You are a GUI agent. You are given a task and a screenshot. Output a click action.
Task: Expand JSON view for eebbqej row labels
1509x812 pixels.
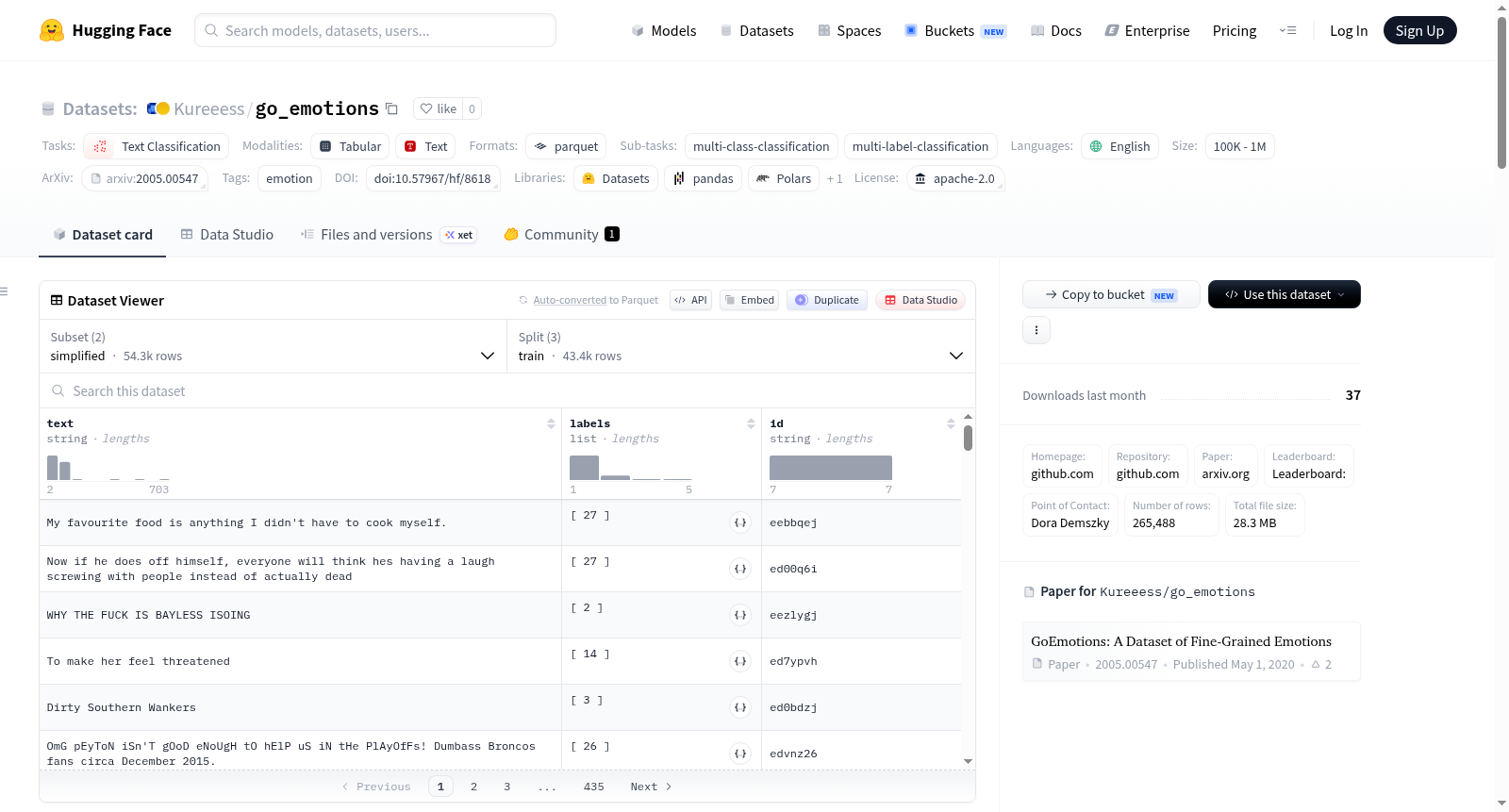coord(740,522)
